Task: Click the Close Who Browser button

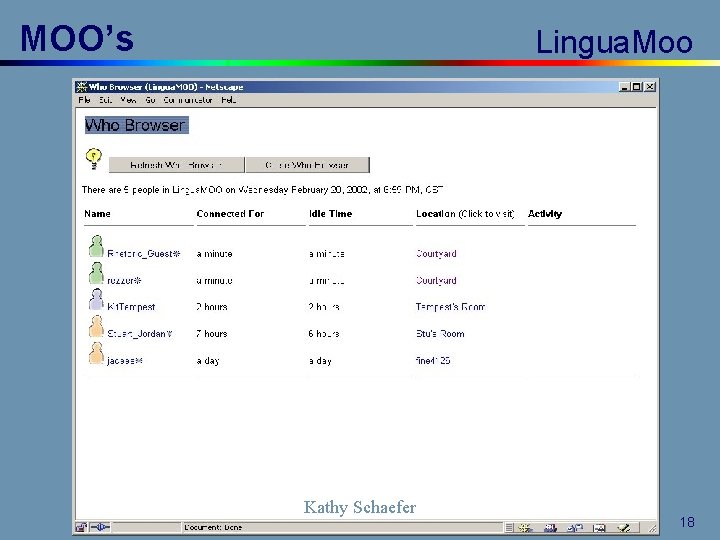Action: pos(307,165)
